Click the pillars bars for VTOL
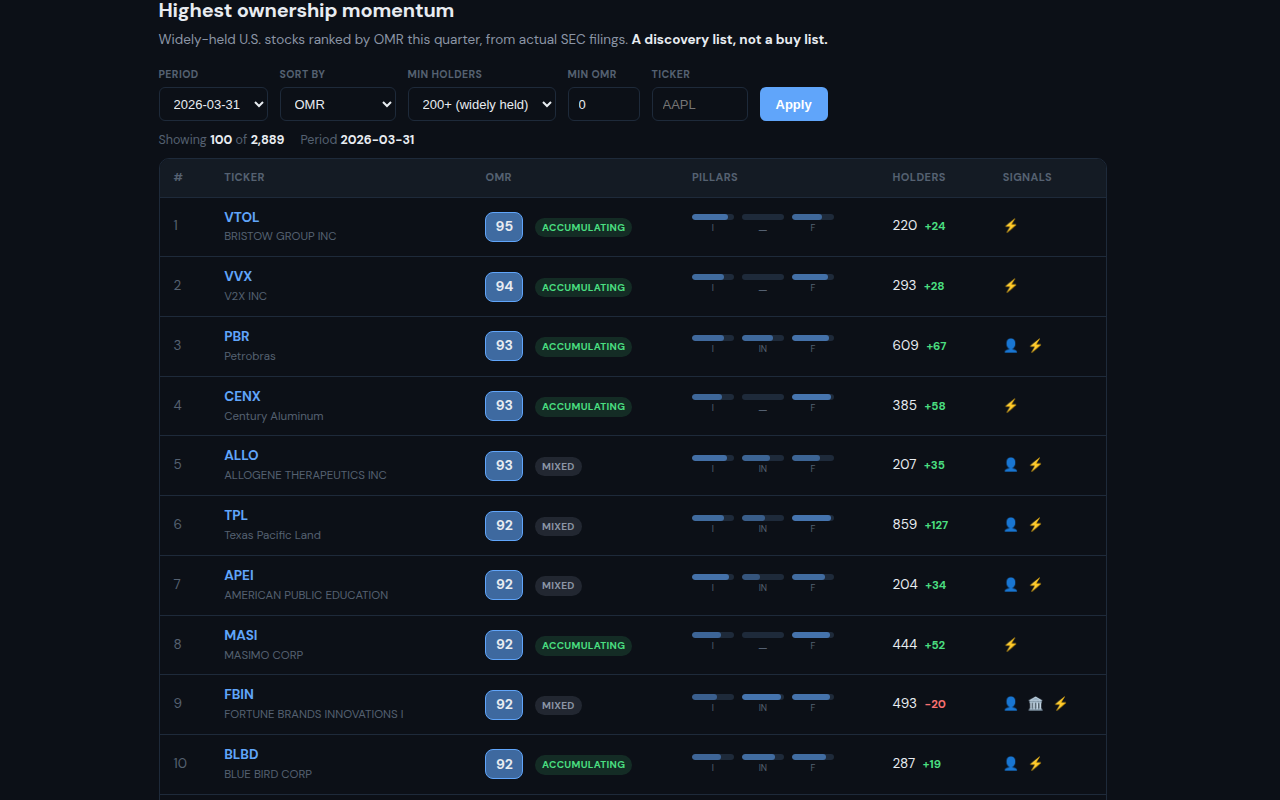1280x800 pixels. click(763, 222)
